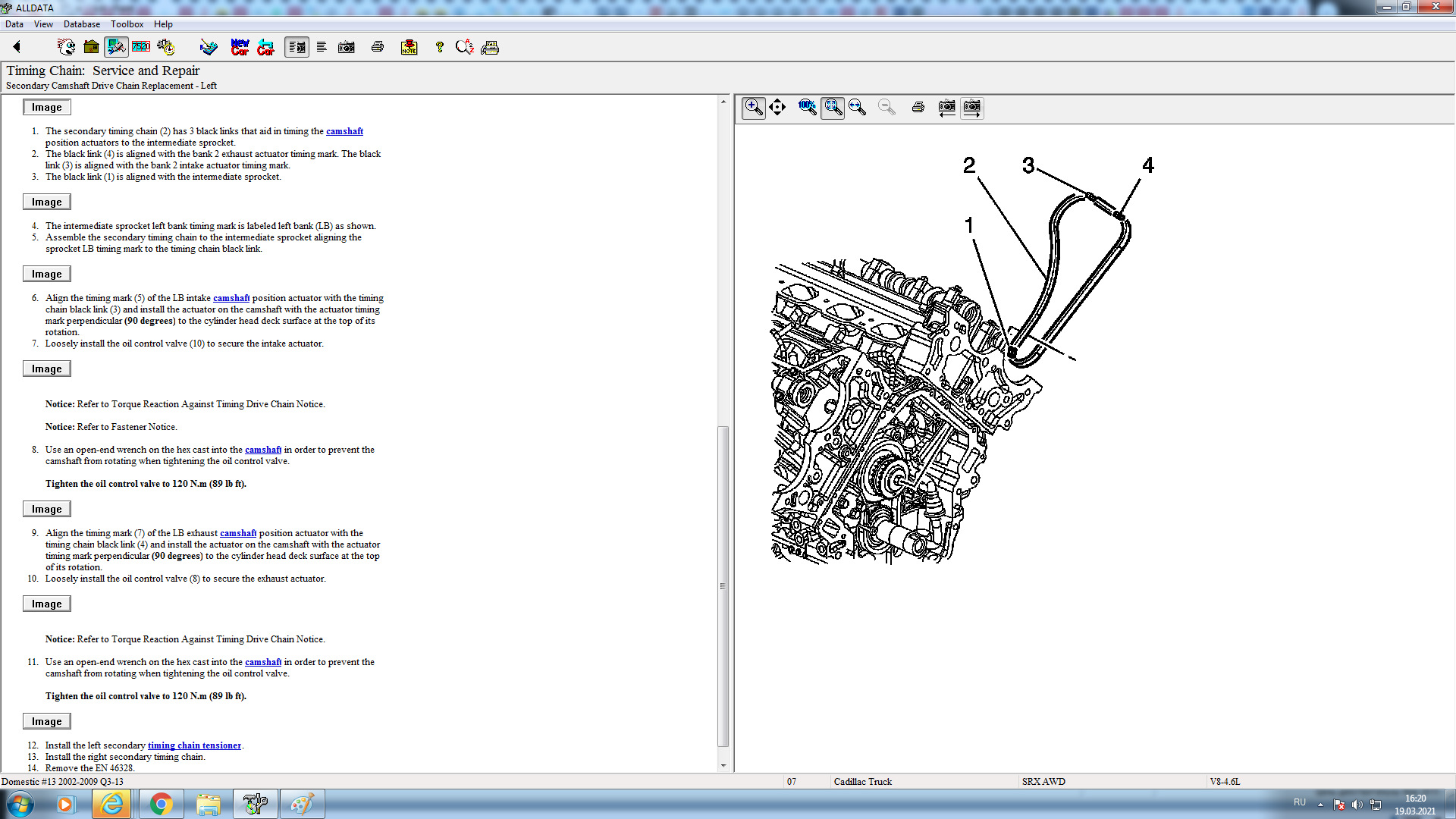Screen dimensions: 1456x819
Task: Select the pan arrows image tool
Action: tap(777, 107)
